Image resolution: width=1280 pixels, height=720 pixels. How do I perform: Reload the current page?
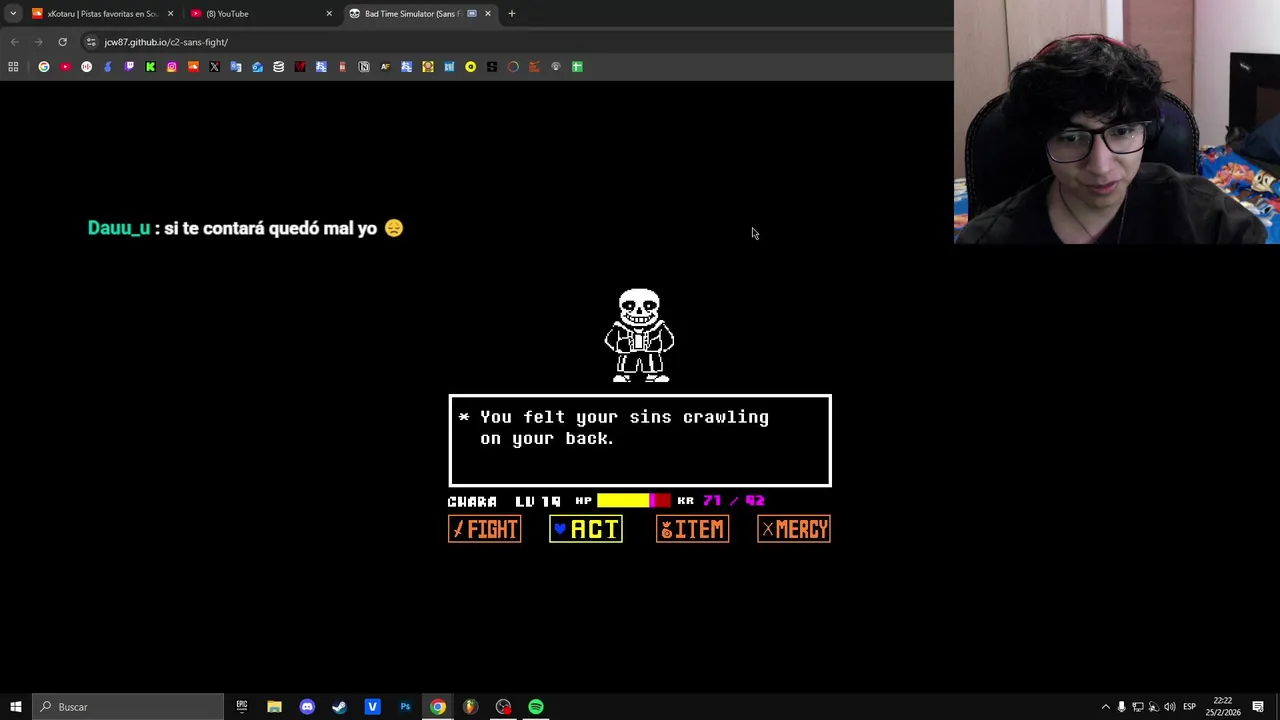(x=62, y=42)
